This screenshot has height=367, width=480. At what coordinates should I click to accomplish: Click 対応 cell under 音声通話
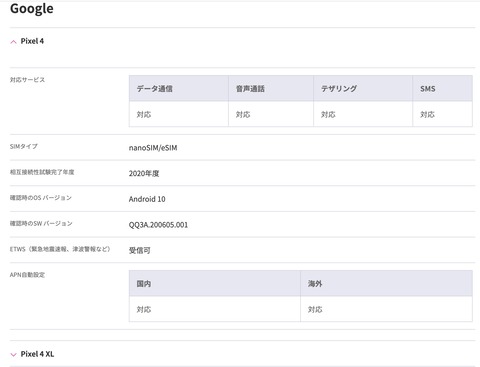click(271, 114)
